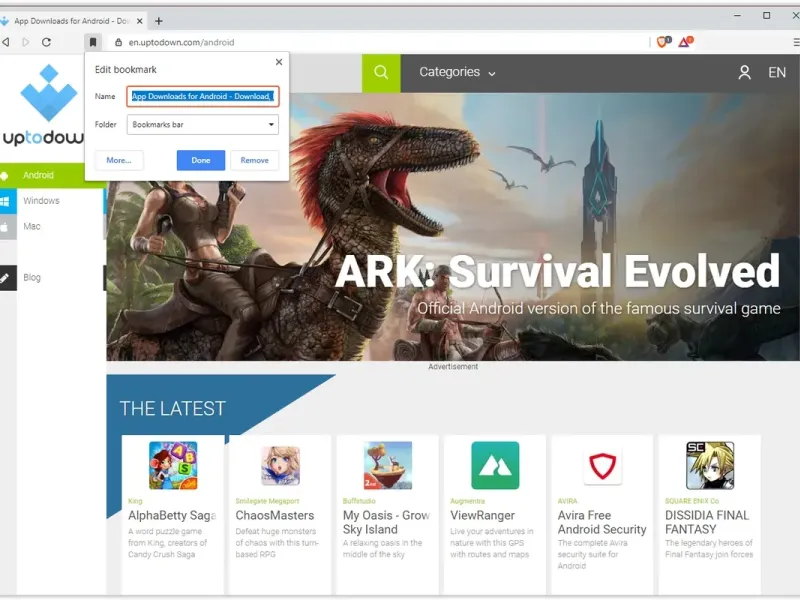Image resolution: width=800 pixels, height=600 pixels.
Task: Expand the Categories dropdown
Action: pyautogui.click(x=457, y=72)
